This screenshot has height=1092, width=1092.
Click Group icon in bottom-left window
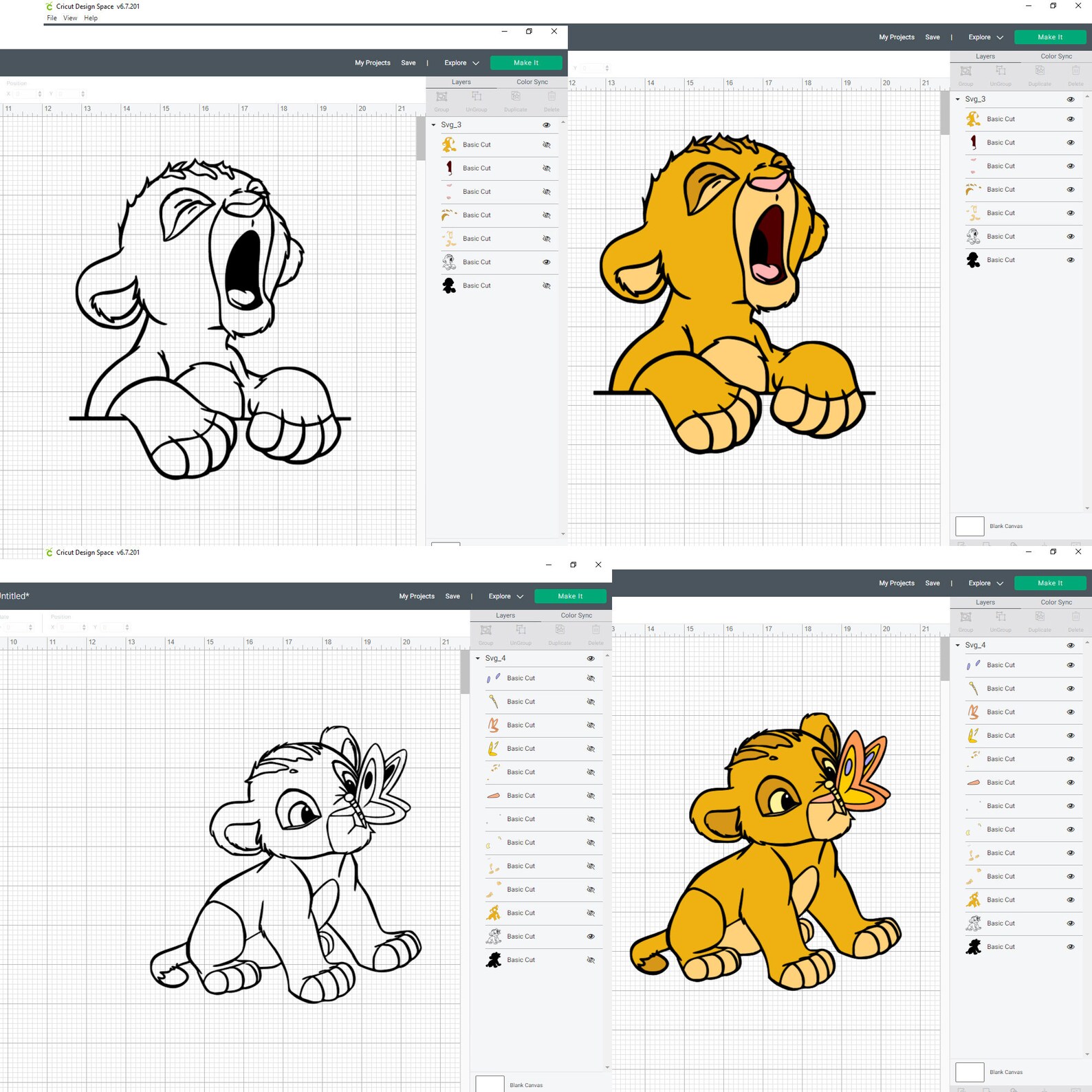(486, 630)
